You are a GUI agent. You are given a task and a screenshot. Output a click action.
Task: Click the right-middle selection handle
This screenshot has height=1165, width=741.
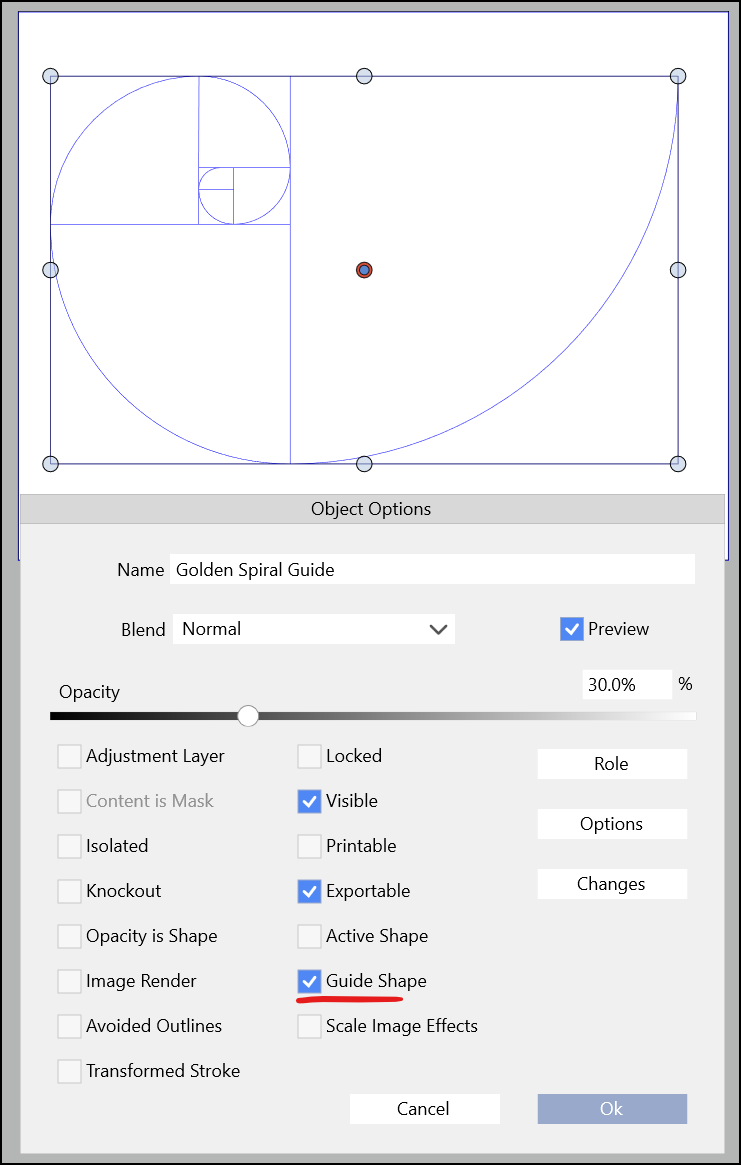678,270
